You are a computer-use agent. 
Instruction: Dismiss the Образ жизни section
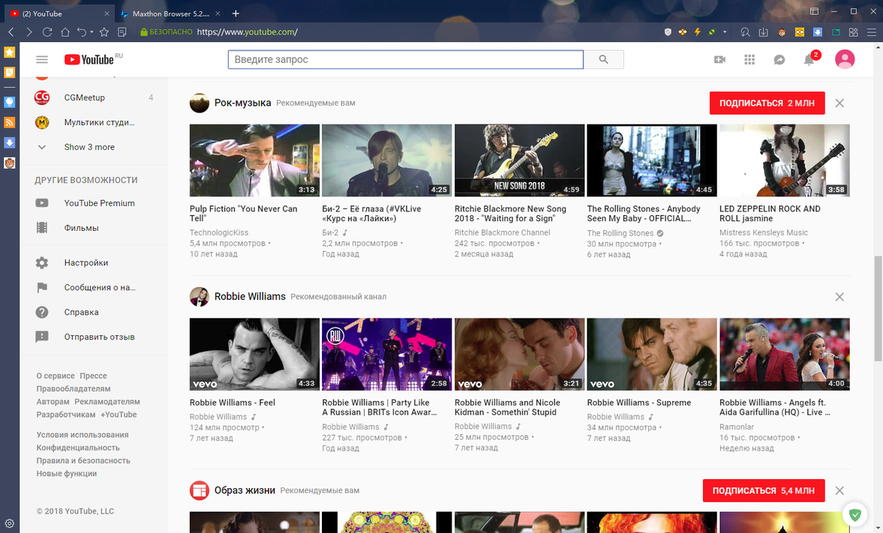click(839, 491)
